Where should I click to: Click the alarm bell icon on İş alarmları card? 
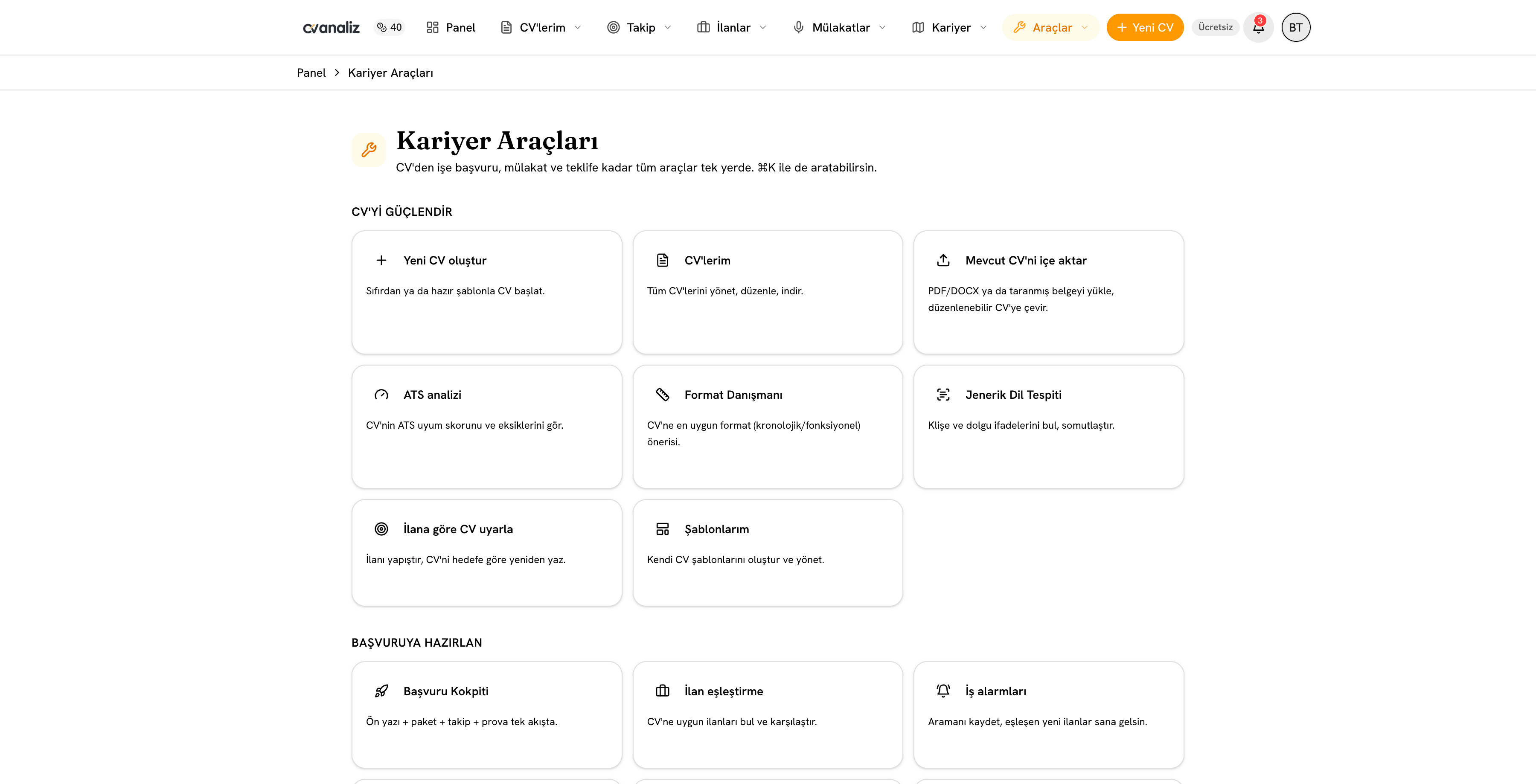coord(943,691)
